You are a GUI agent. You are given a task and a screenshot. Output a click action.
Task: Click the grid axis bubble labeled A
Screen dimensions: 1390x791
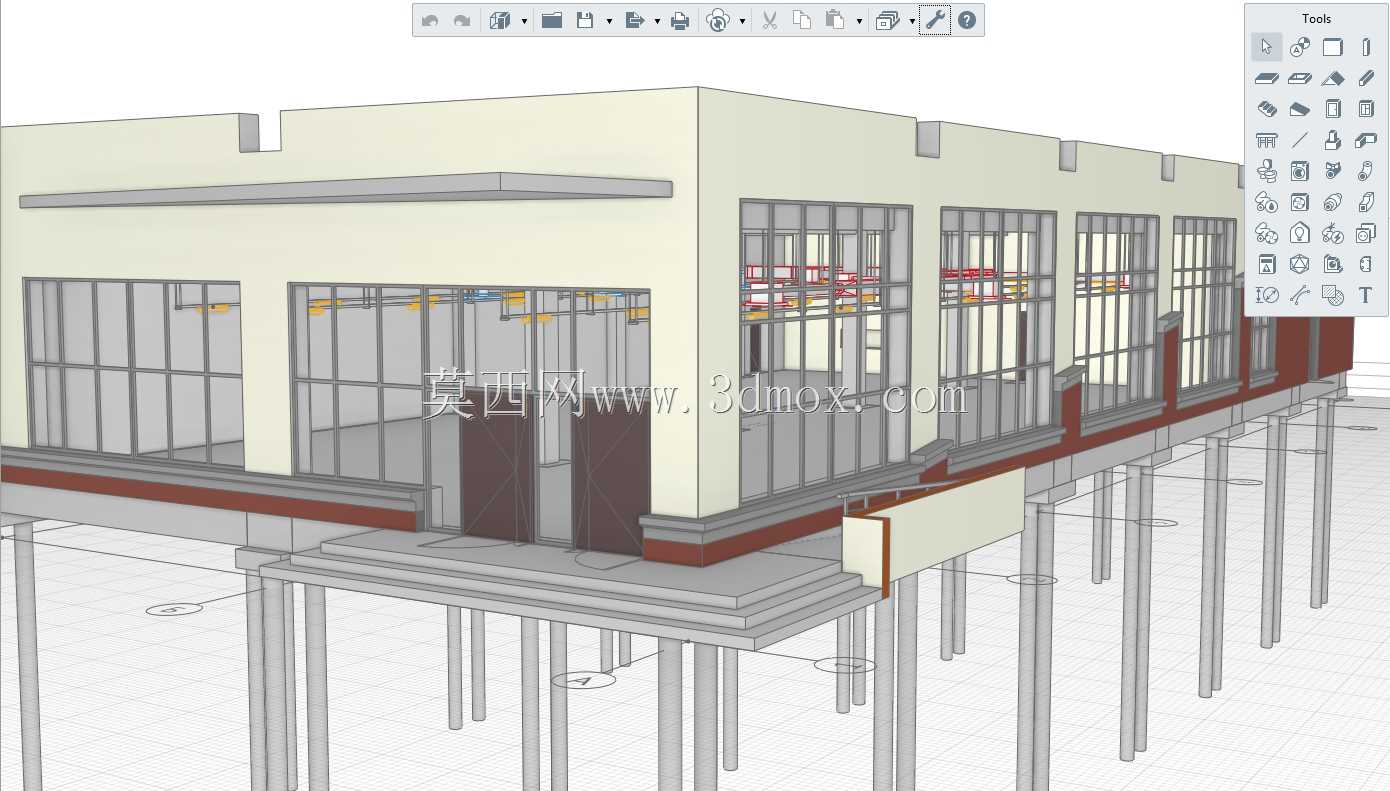coord(583,681)
